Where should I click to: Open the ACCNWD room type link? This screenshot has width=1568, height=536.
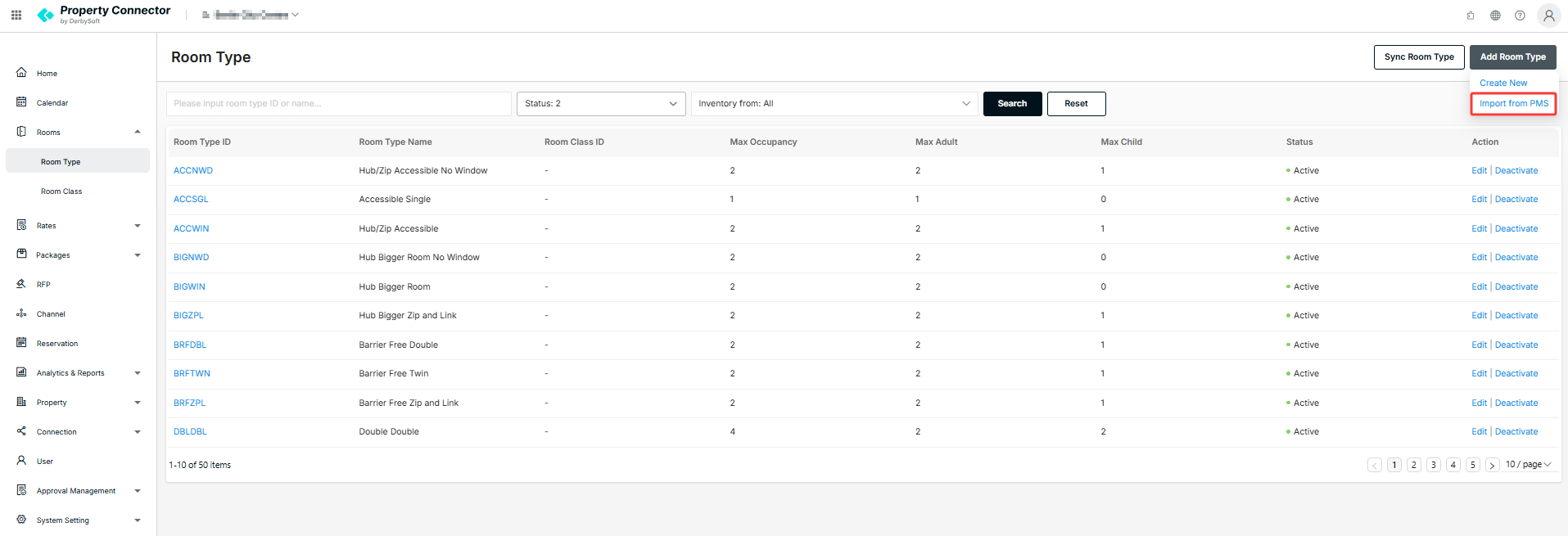pyautogui.click(x=193, y=170)
